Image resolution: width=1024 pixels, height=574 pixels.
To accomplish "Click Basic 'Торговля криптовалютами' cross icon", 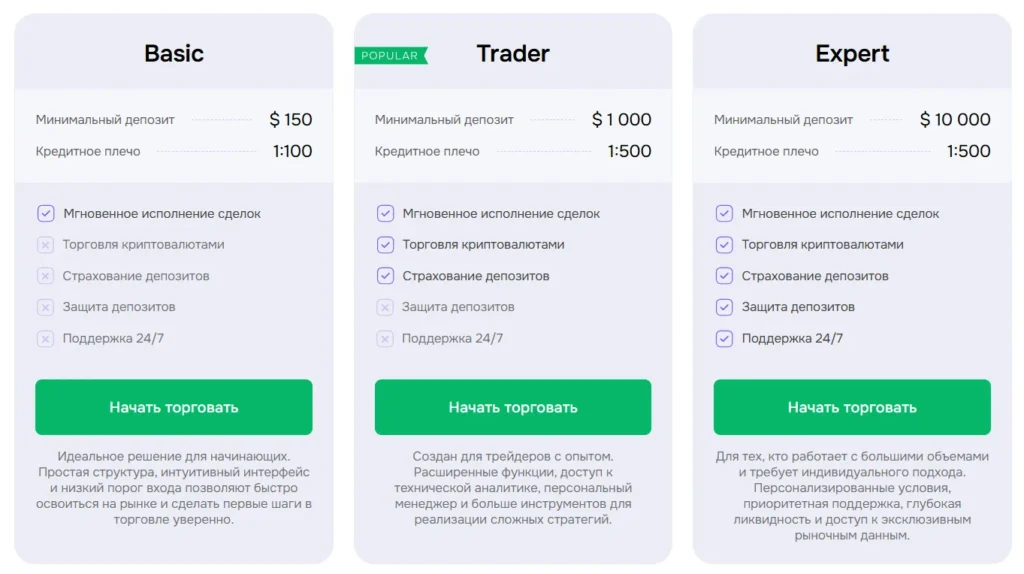I will 46,245.
